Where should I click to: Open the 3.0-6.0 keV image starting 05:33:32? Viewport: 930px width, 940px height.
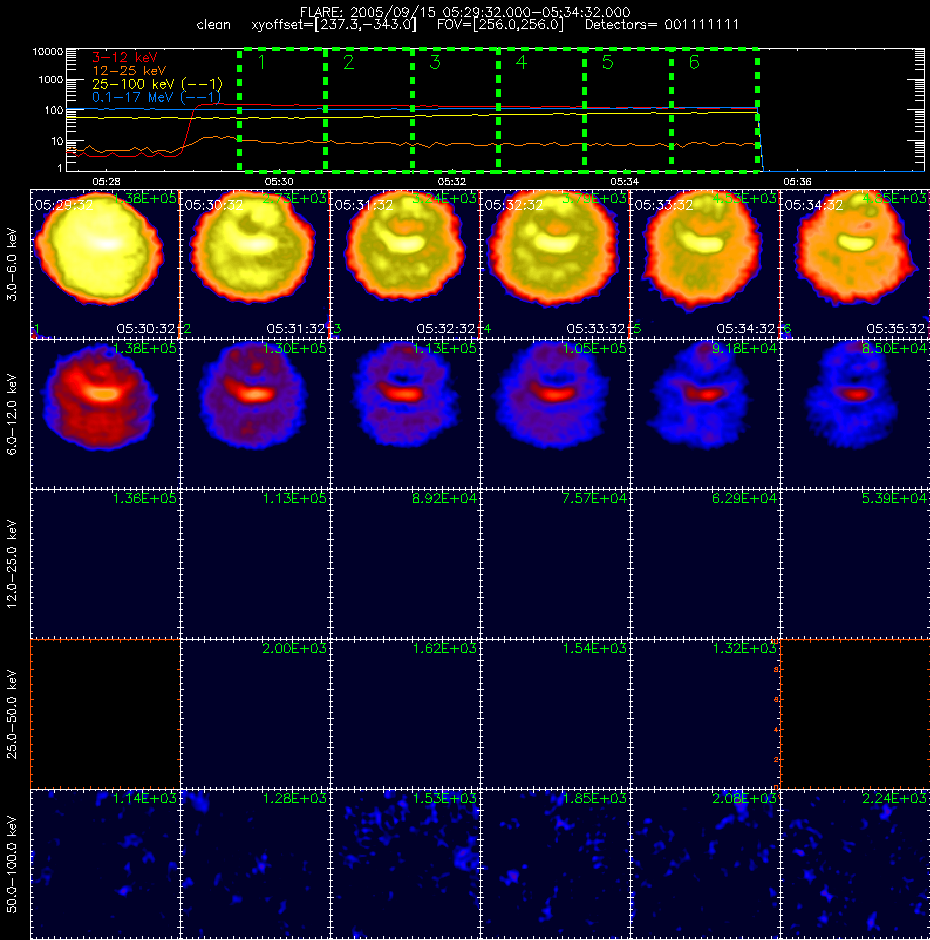click(705, 264)
